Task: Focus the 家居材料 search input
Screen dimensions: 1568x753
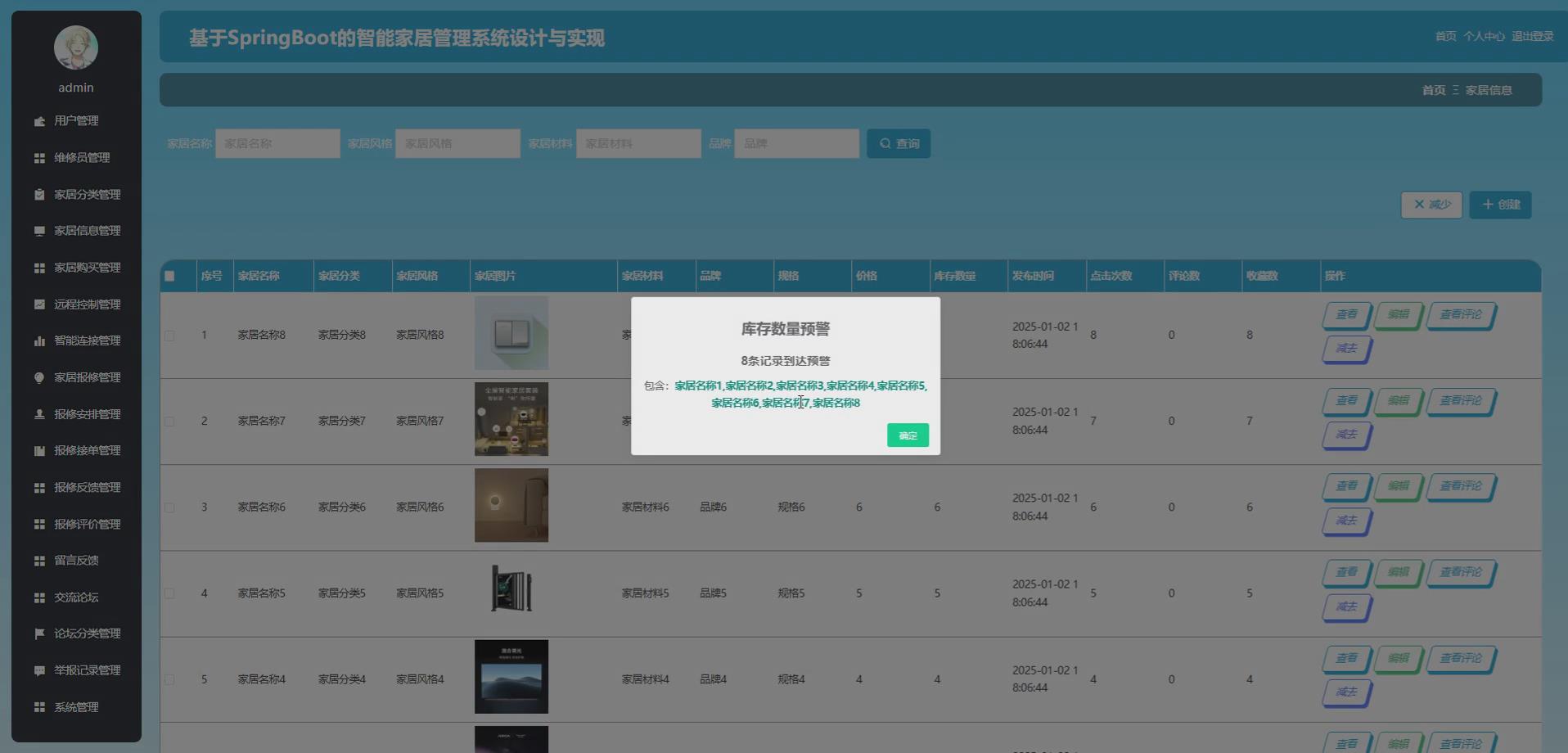Action: click(x=638, y=143)
